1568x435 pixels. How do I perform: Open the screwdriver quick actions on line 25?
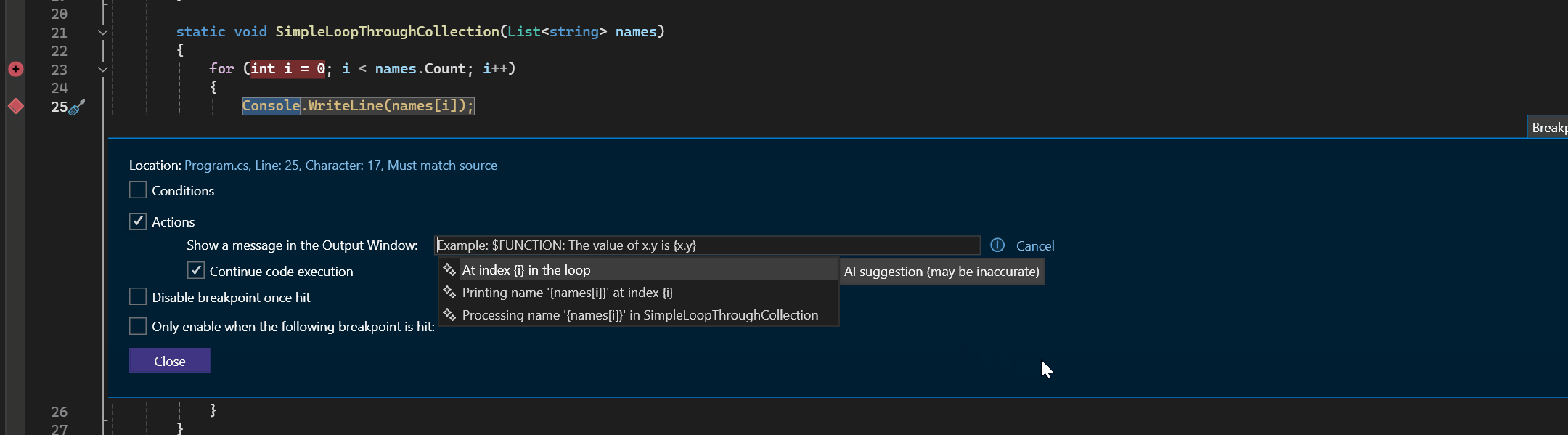[x=77, y=107]
